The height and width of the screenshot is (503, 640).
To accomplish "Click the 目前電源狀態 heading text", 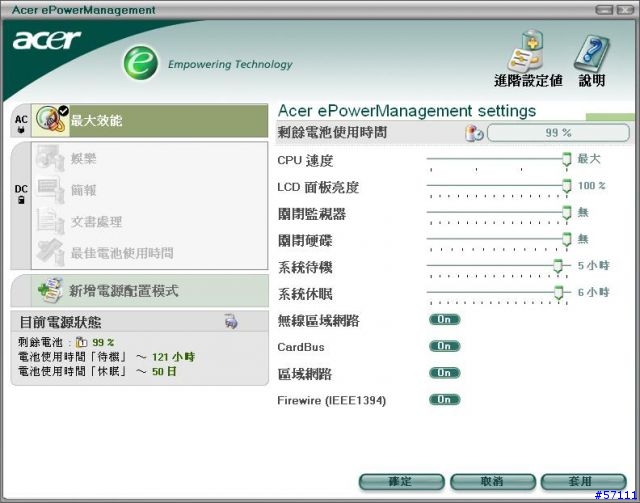I will 60,322.
